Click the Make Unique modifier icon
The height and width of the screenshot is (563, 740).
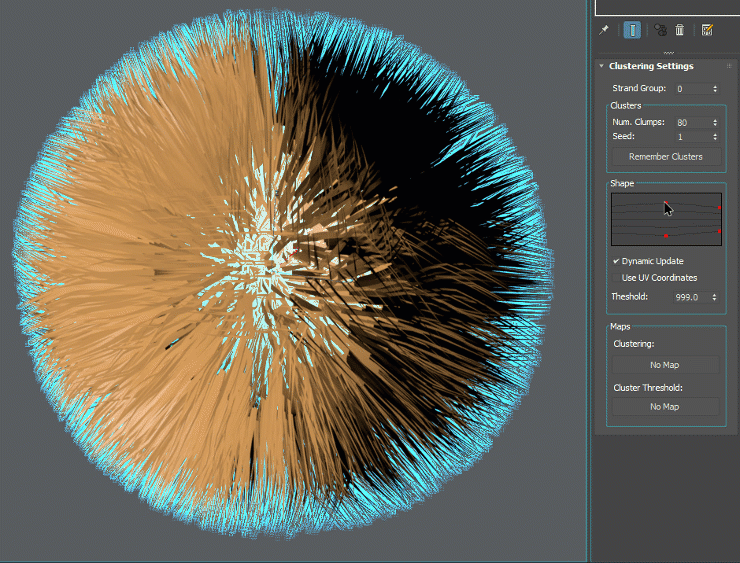point(660,30)
